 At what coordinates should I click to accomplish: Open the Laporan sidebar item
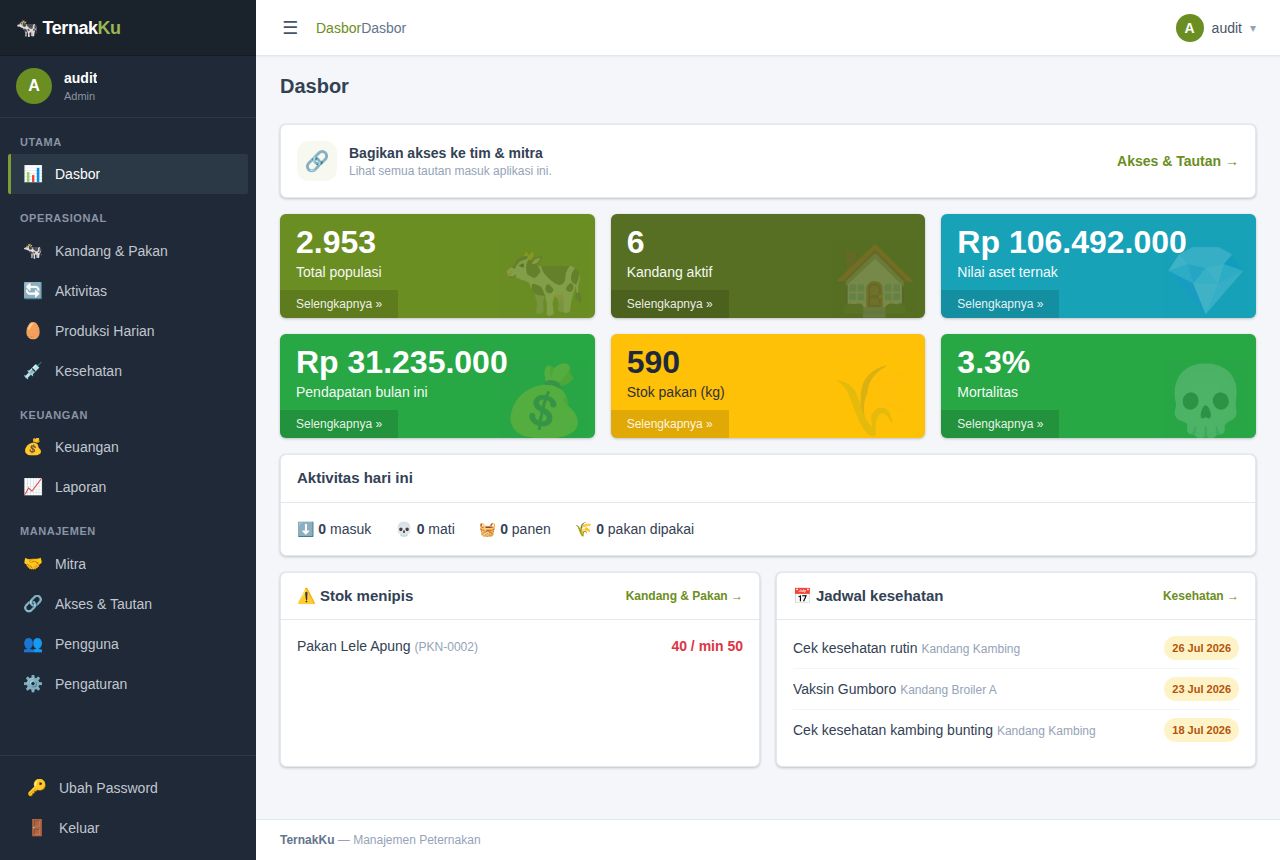(x=128, y=487)
